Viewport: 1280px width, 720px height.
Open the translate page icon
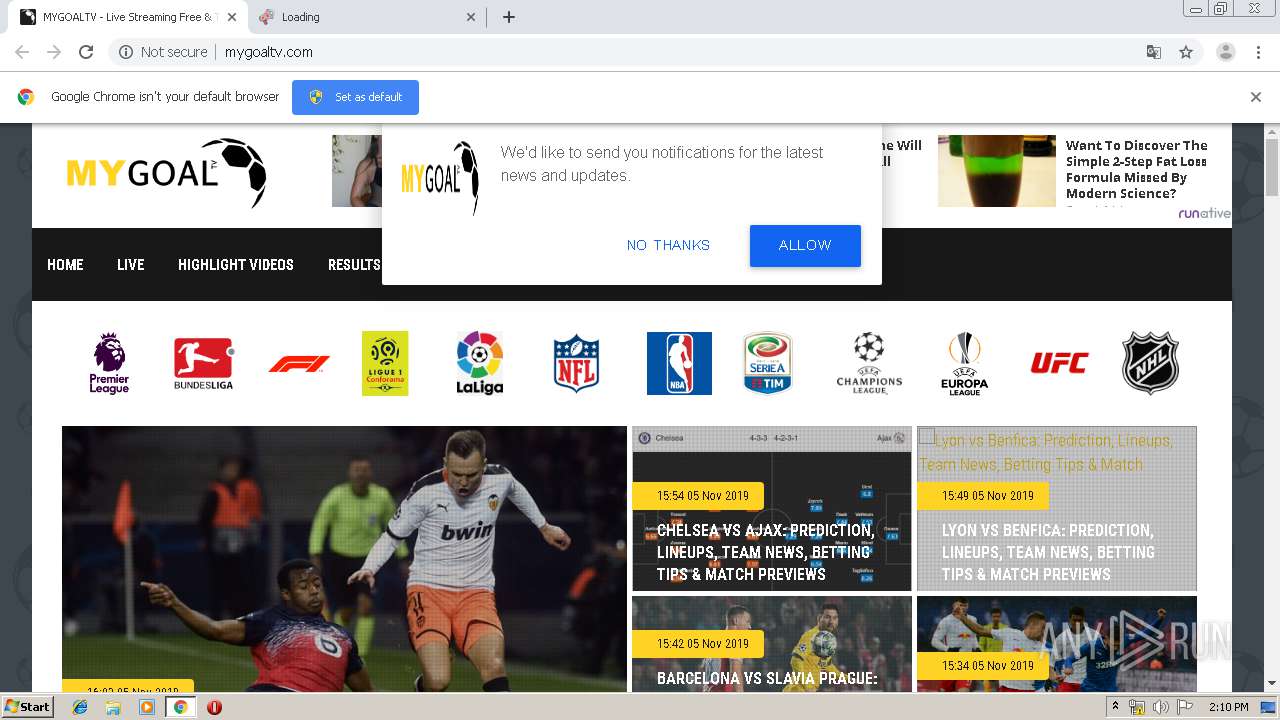(1154, 52)
